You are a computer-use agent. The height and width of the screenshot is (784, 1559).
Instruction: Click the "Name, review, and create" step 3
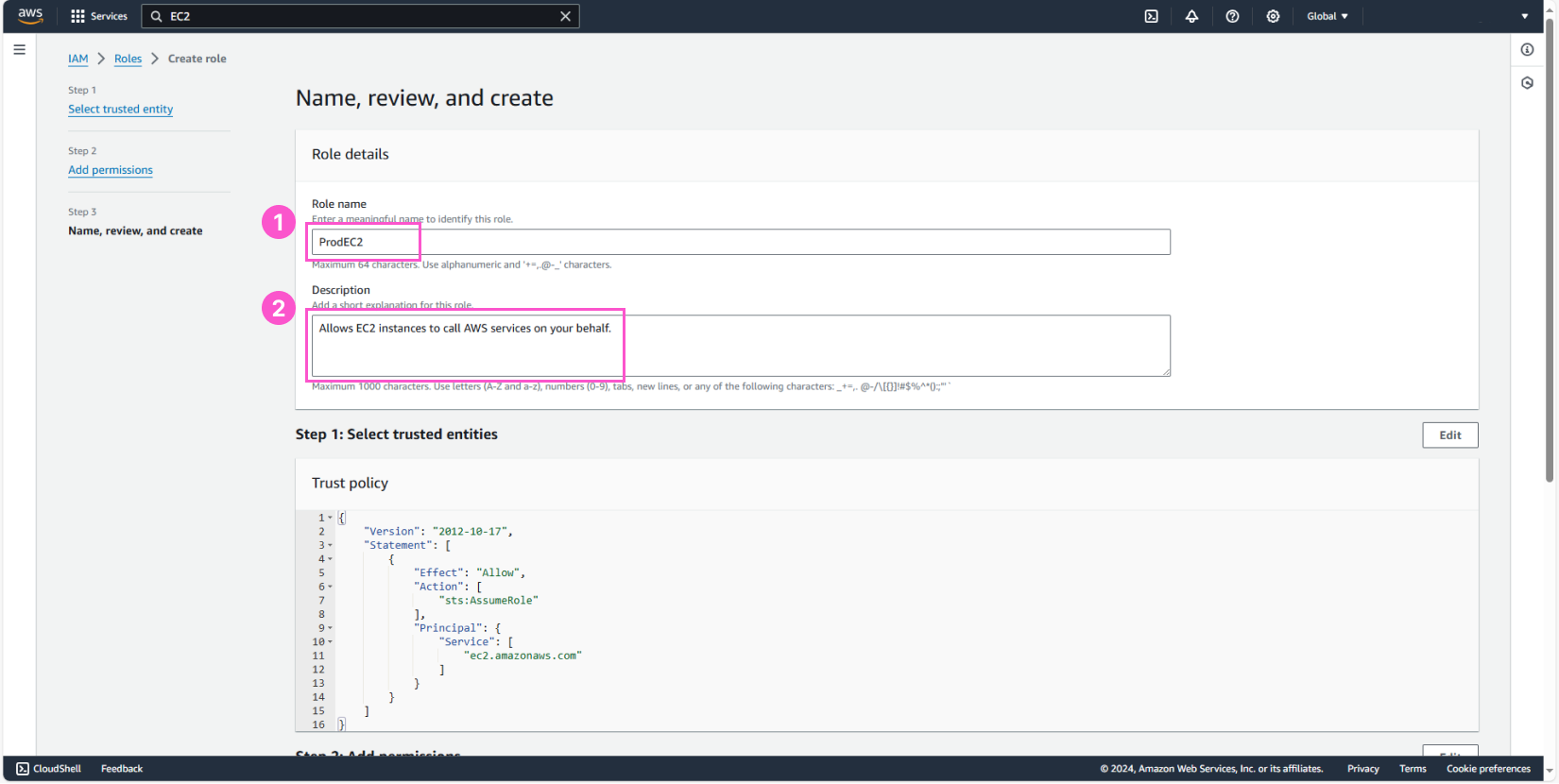point(135,230)
